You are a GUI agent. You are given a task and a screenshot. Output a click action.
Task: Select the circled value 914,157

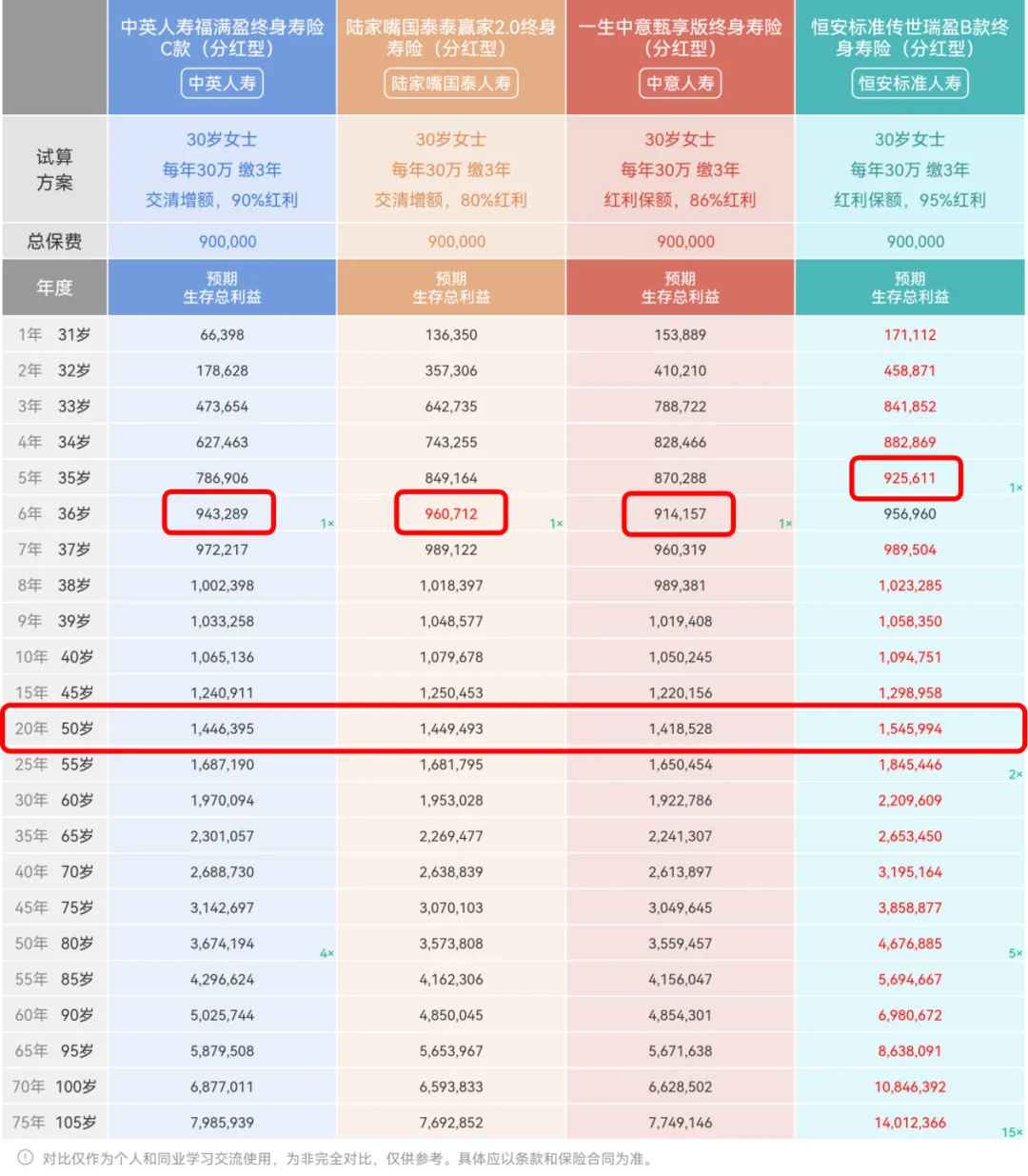(x=679, y=514)
